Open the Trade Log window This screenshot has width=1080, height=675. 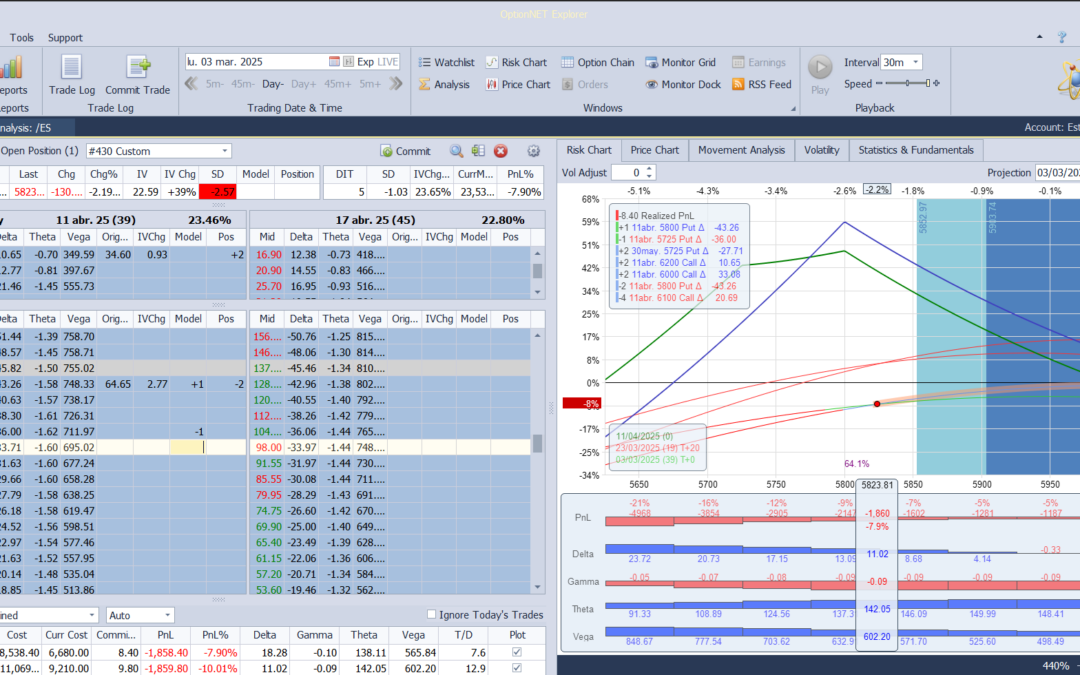72,74
